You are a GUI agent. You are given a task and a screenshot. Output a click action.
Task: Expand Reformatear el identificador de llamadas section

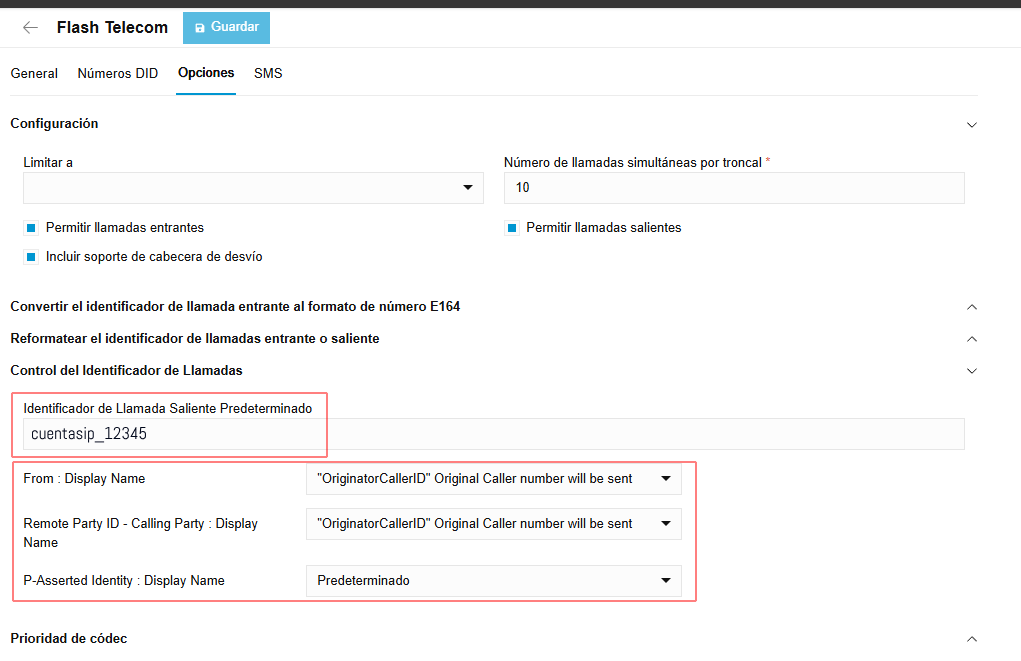(972, 339)
